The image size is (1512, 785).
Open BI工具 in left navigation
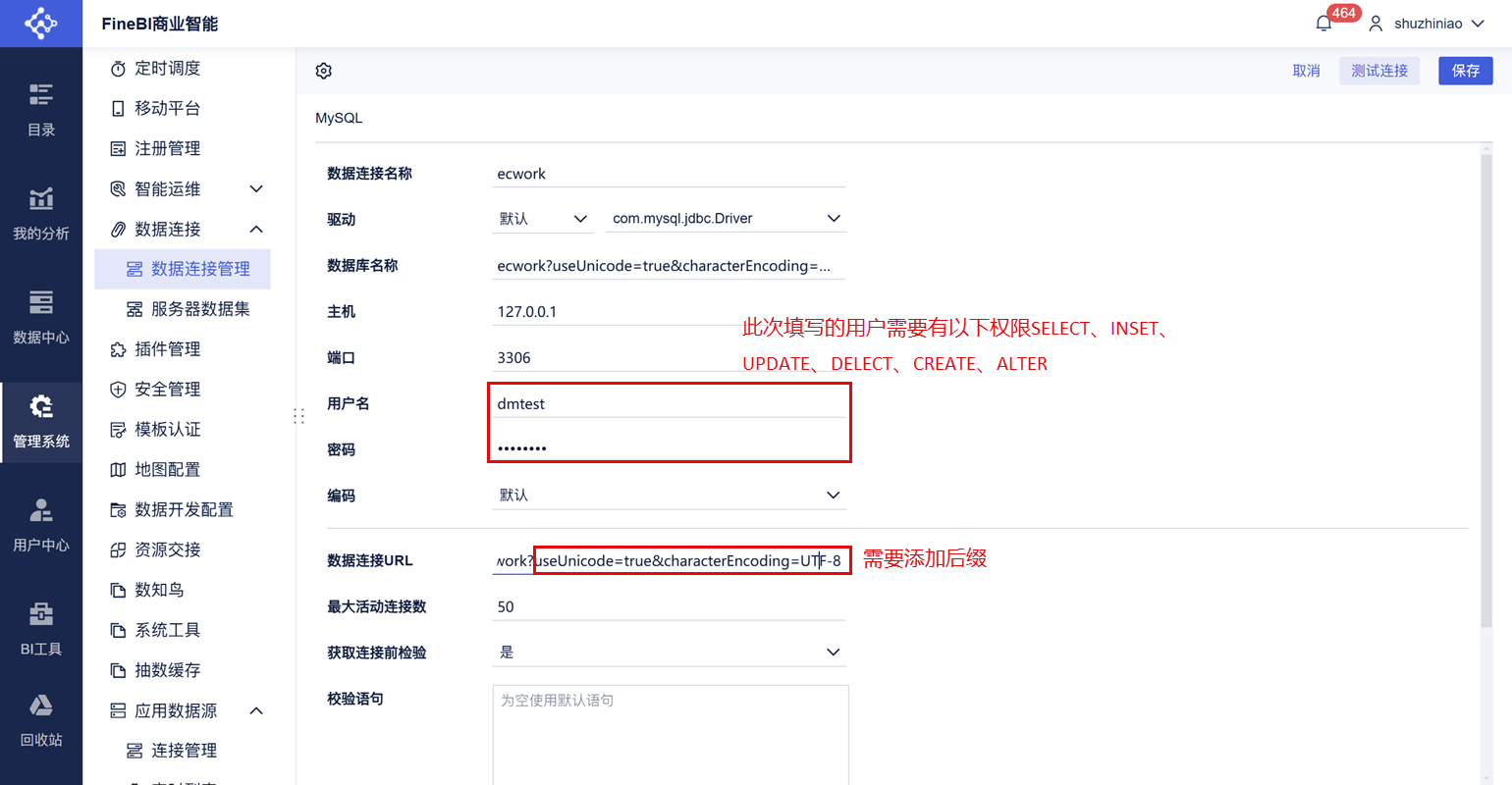pyautogui.click(x=41, y=630)
